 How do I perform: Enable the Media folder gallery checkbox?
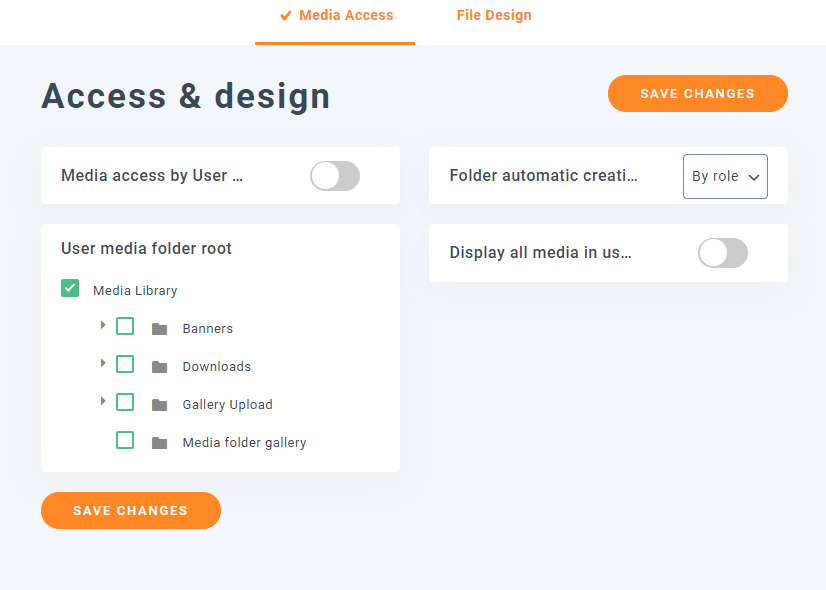125,440
